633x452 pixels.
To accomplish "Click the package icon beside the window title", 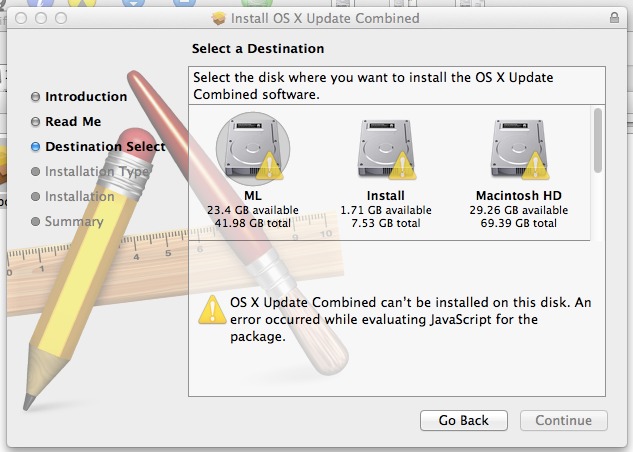I will tap(220, 18).
